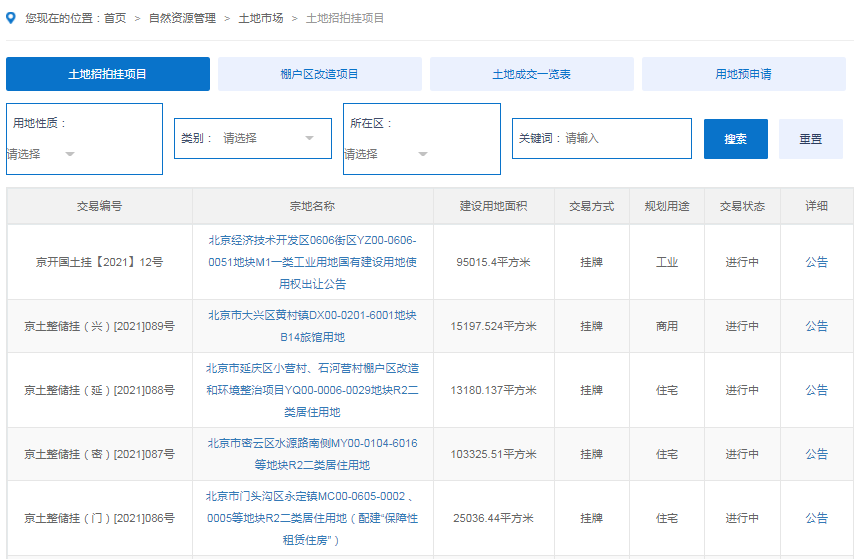Viewport: 856px width, 559px height.
Task: Open 土地市场 breadcrumb link
Action: (x=260, y=18)
